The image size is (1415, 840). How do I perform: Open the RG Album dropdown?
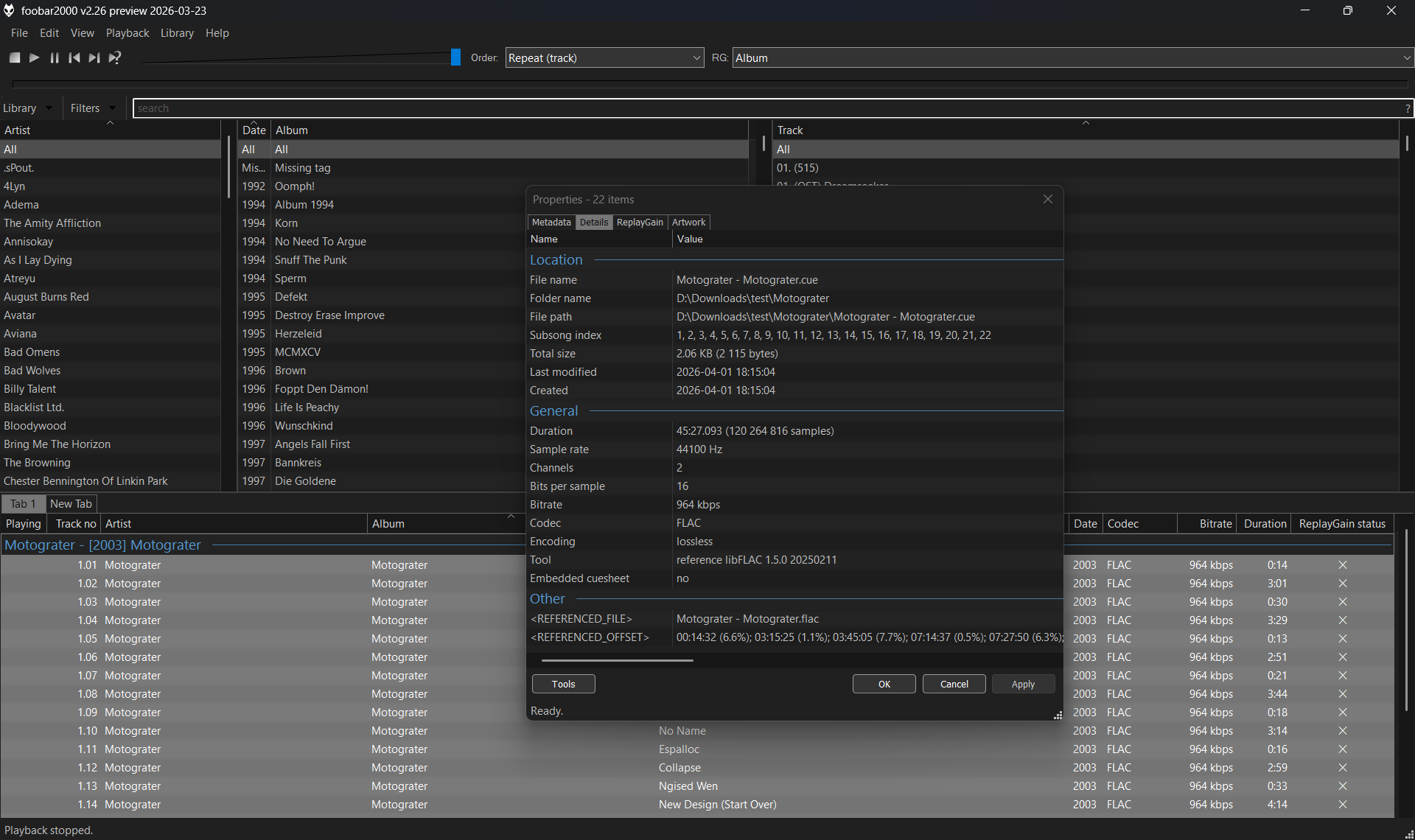click(1072, 57)
